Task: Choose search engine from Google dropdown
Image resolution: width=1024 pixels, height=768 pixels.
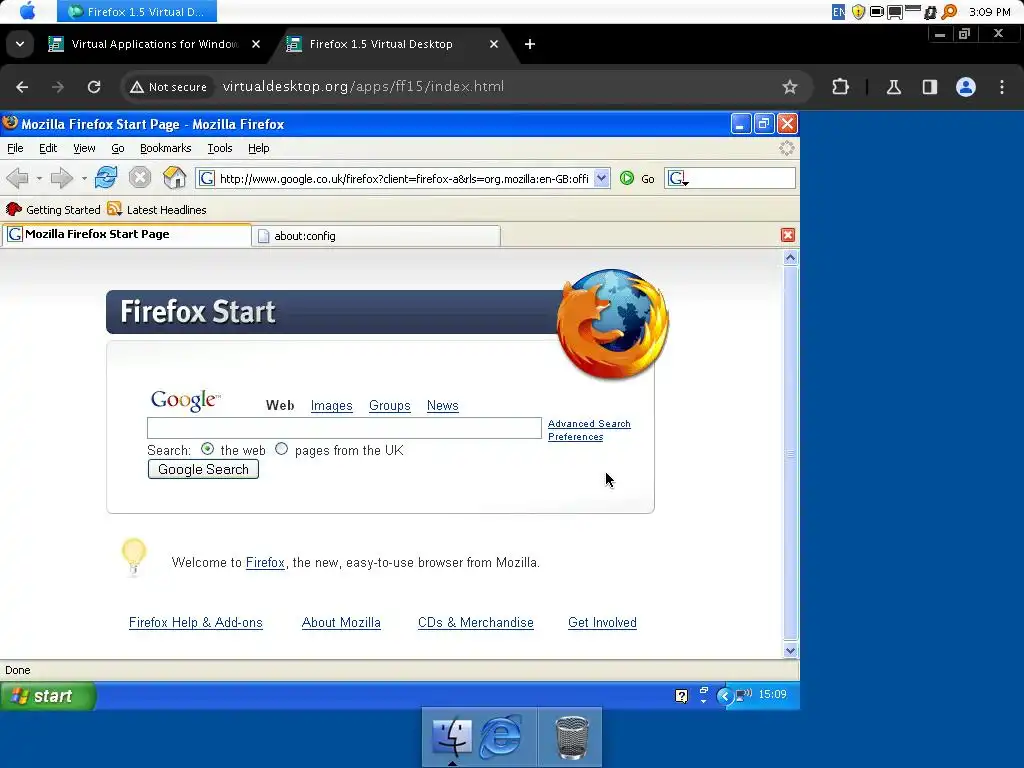Action: pos(679,178)
